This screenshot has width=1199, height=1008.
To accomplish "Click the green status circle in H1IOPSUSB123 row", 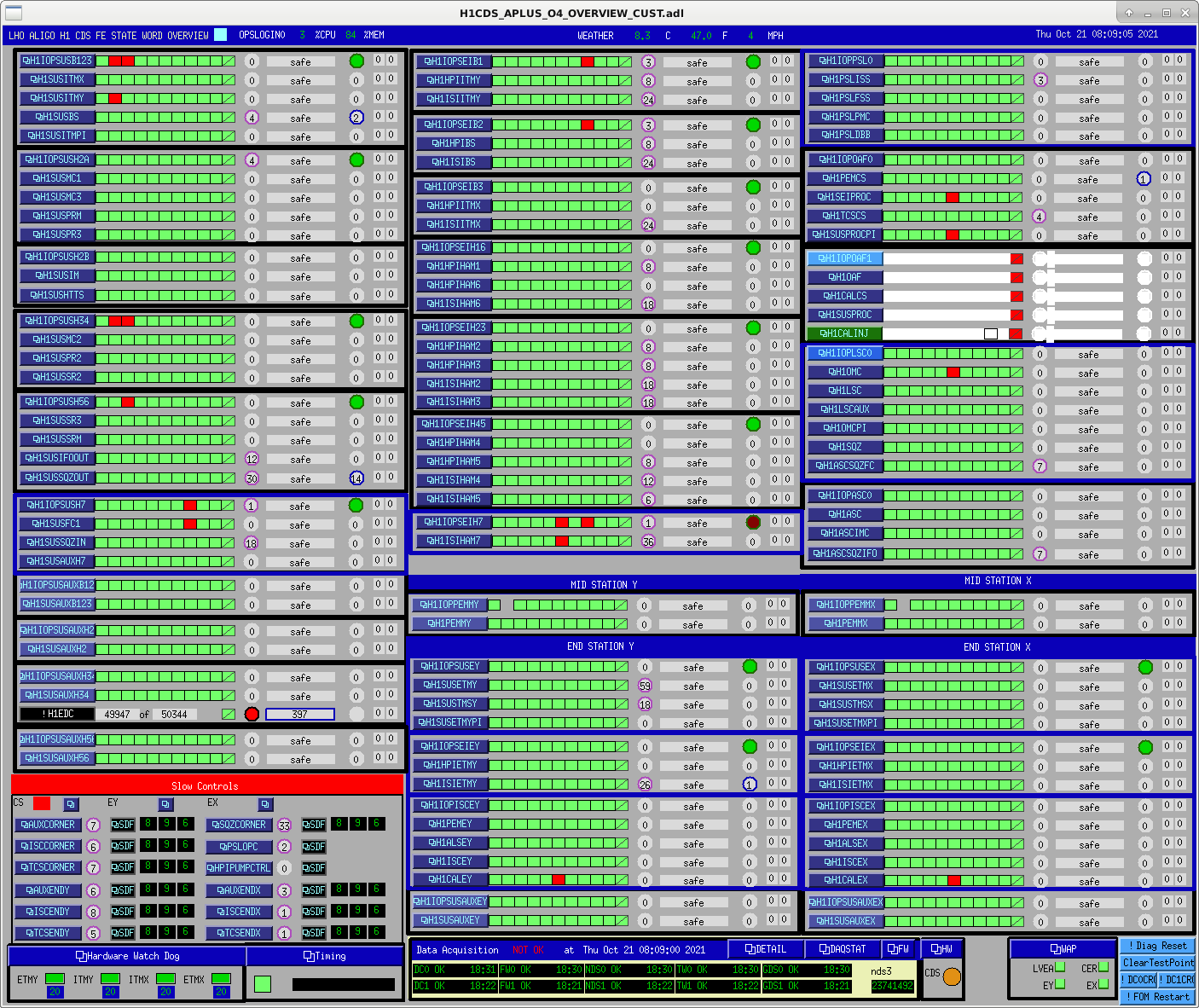I will [356, 61].
